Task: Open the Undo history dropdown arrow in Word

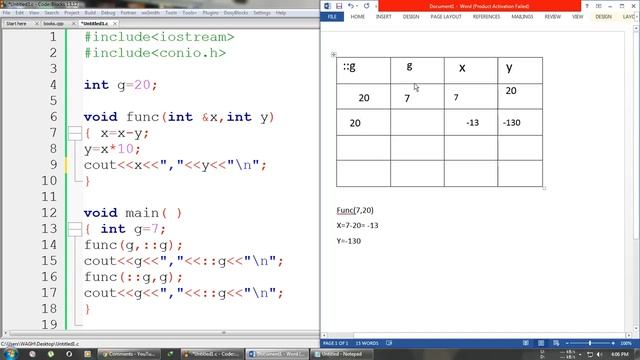Action: pyautogui.click(x=357, y=6)
